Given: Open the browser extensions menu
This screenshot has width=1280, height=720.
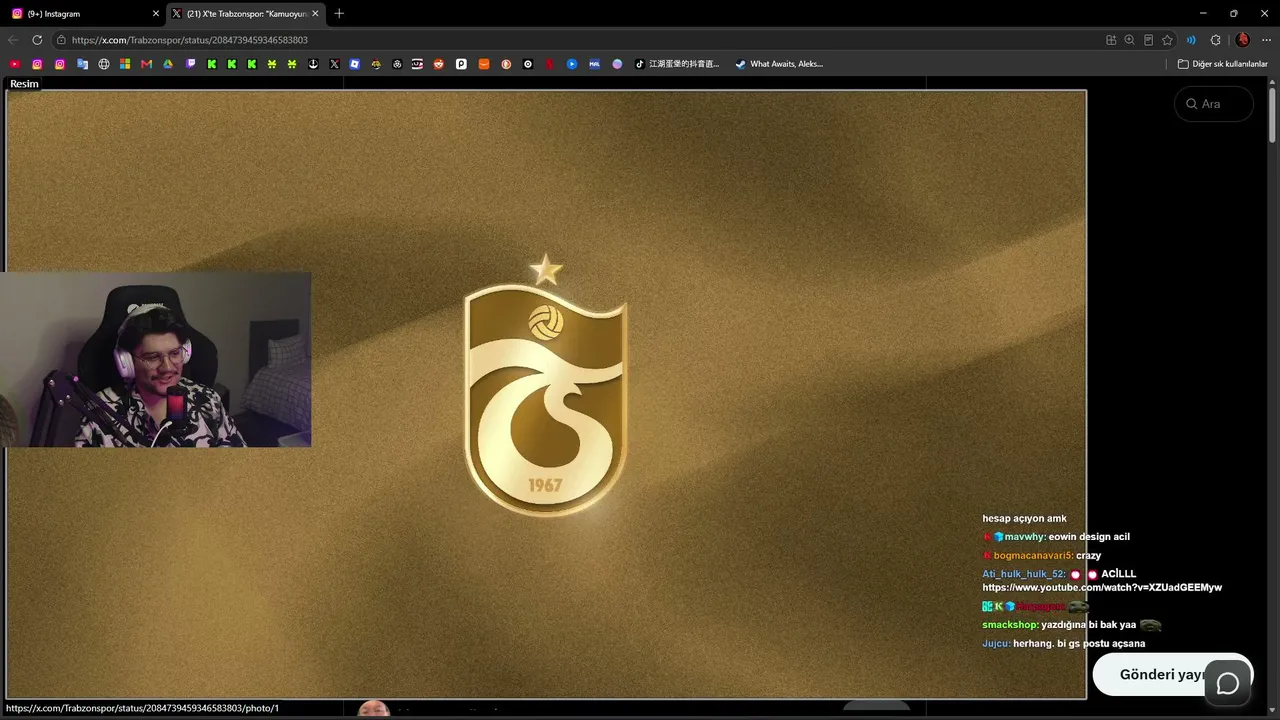Looking at the screenshot, I should pos(1216,40).
